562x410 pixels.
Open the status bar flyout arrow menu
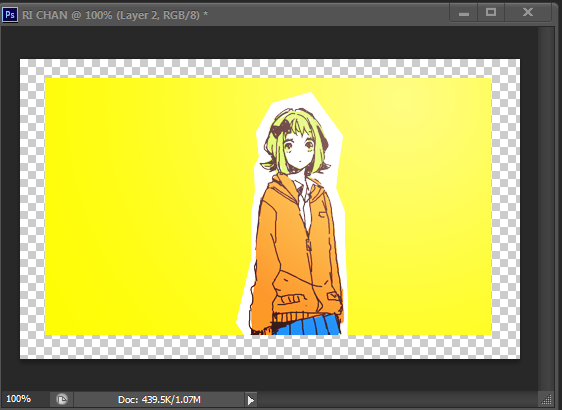pos(251,400)
